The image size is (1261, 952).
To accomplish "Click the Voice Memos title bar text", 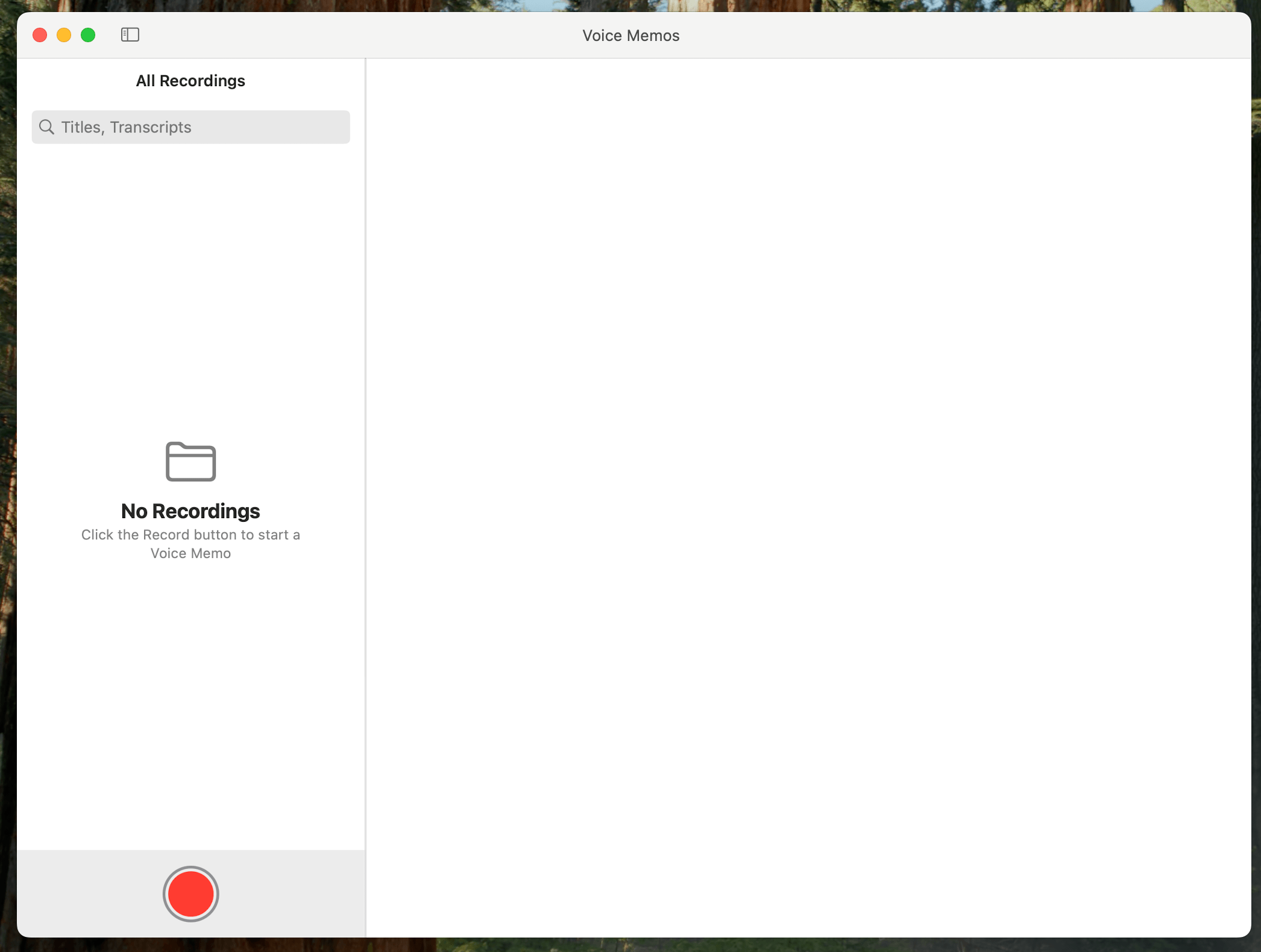I will 630,35.
